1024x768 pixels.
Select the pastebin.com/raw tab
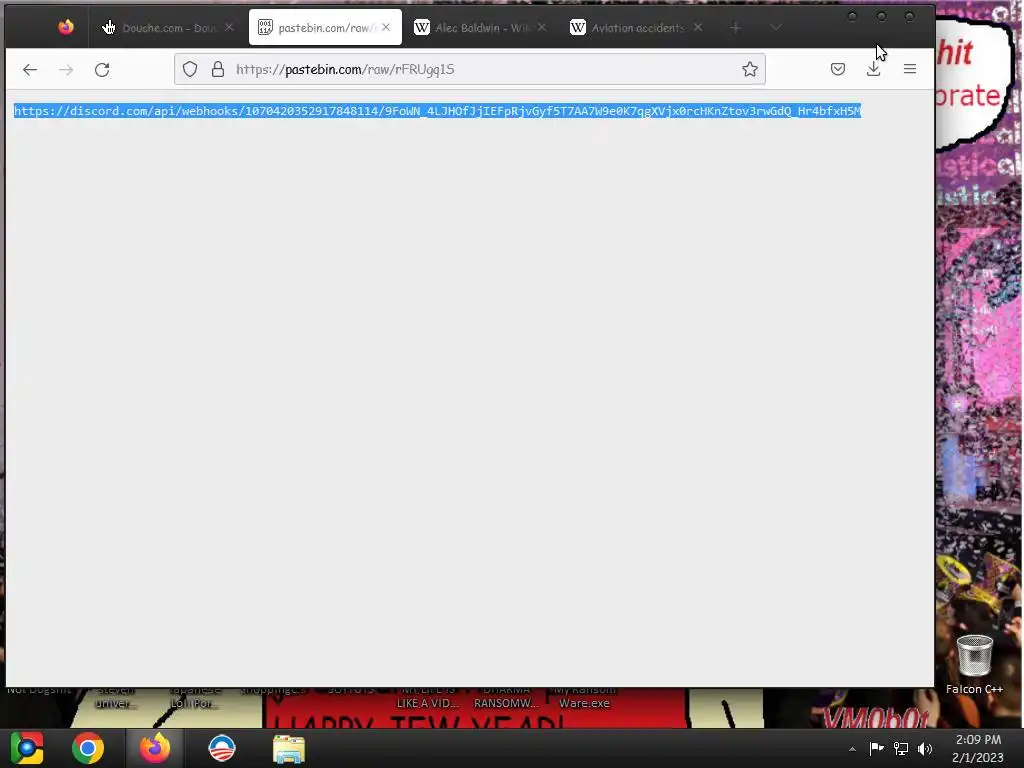pos(325,27)
